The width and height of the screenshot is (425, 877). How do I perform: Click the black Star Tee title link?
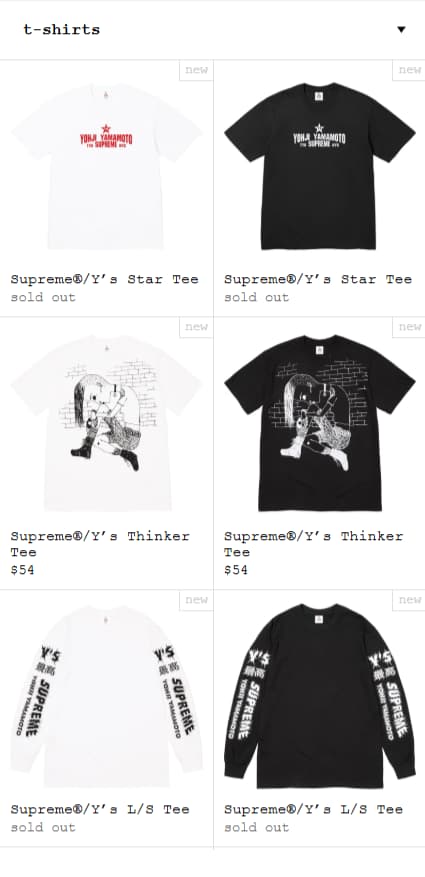coord(318,279)
